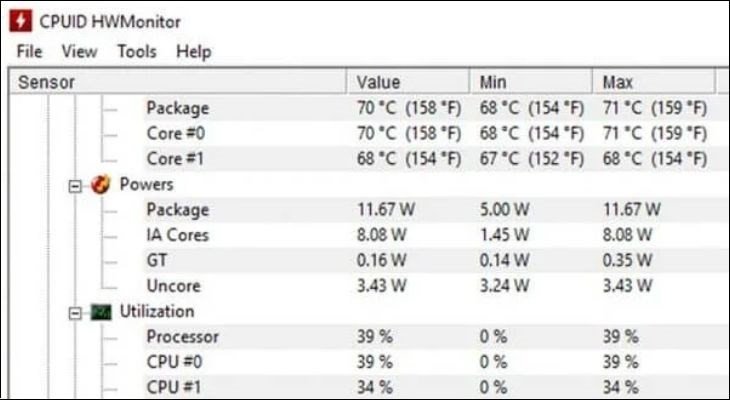Select the Core #1 temperature row
The height and width of the screenshot is (400, 730).
[x=176, y=159]
